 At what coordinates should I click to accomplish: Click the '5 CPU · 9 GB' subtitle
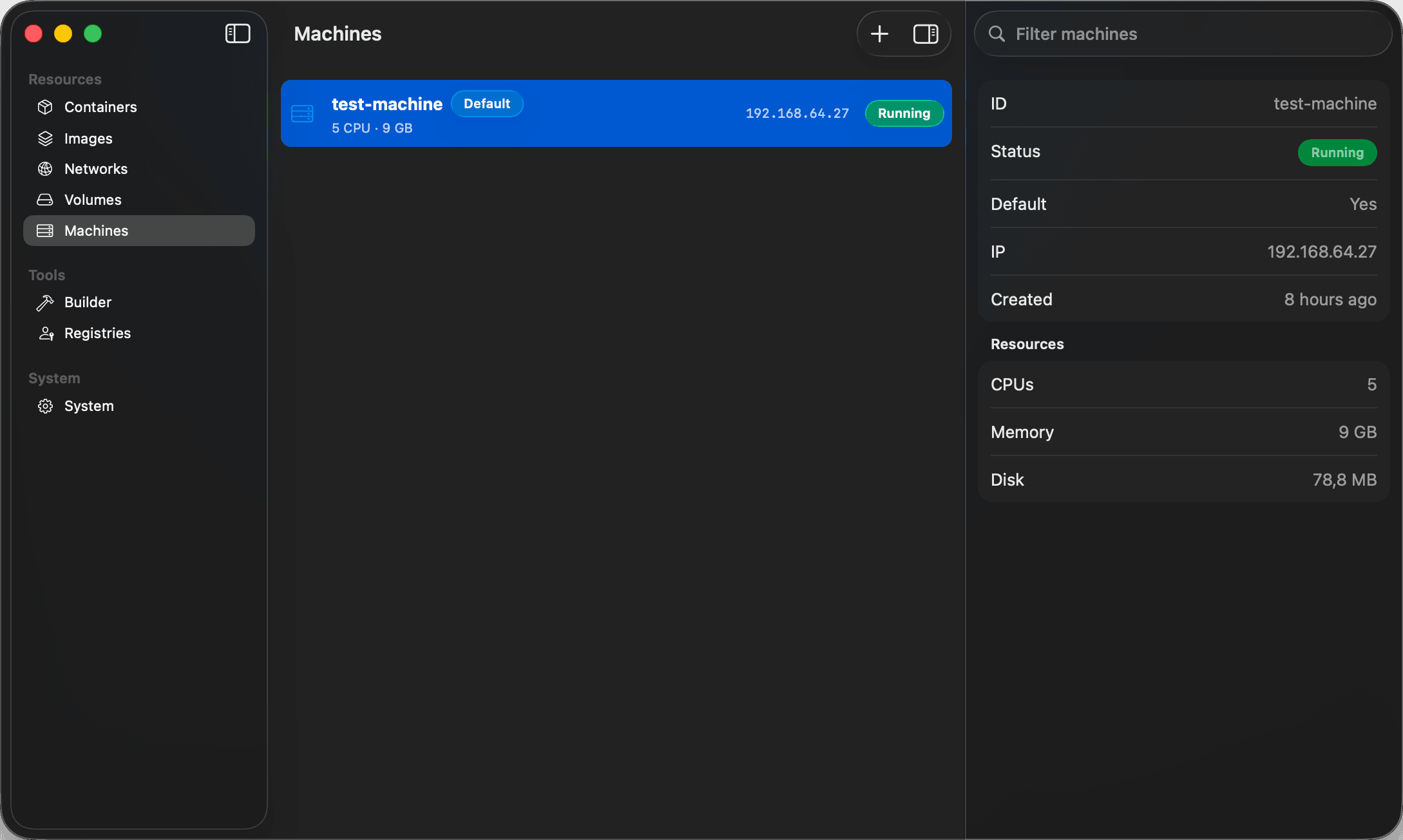click(x=372, y=128)
